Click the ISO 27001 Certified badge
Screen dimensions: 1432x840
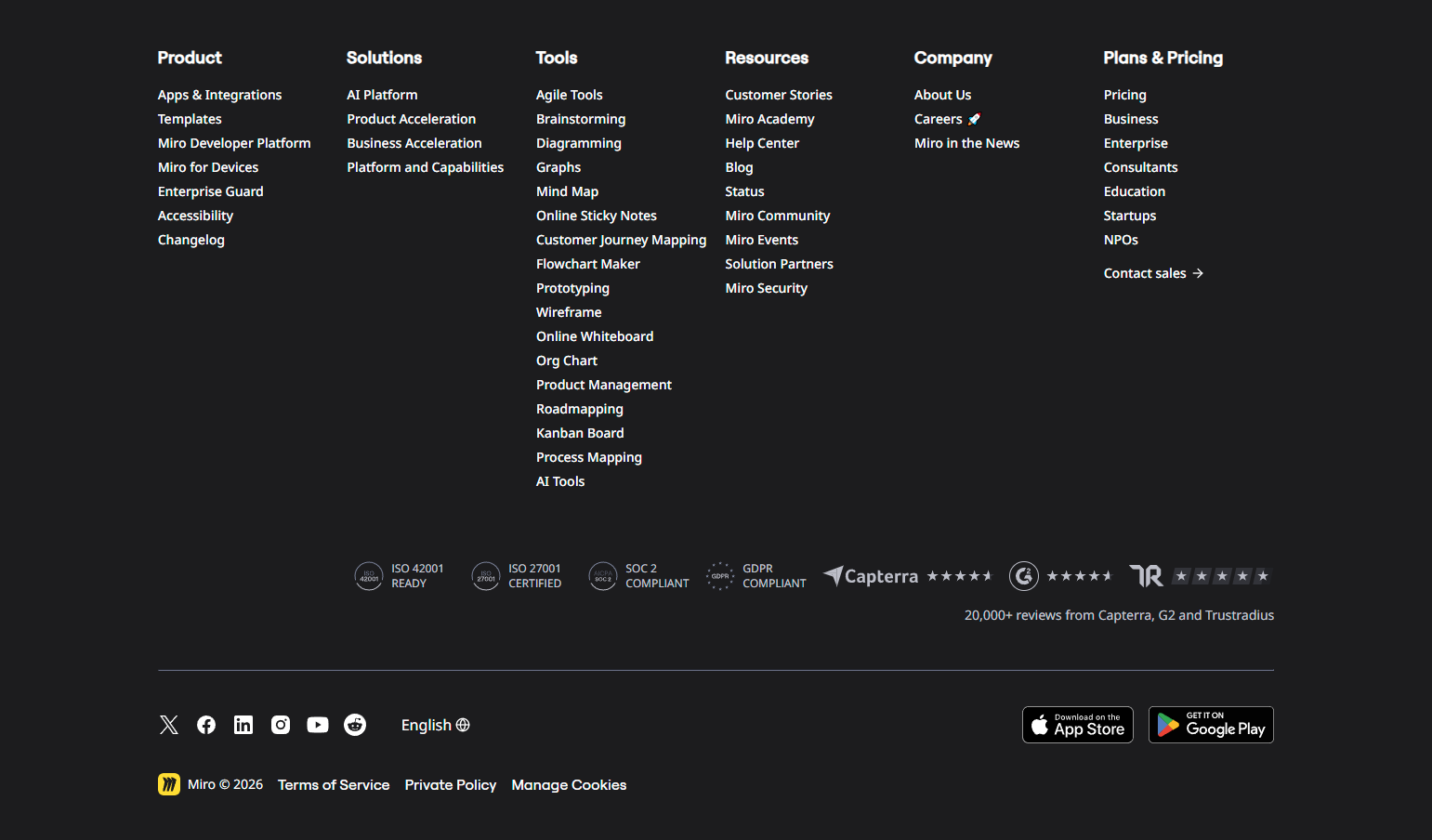[x=517, y=576]
